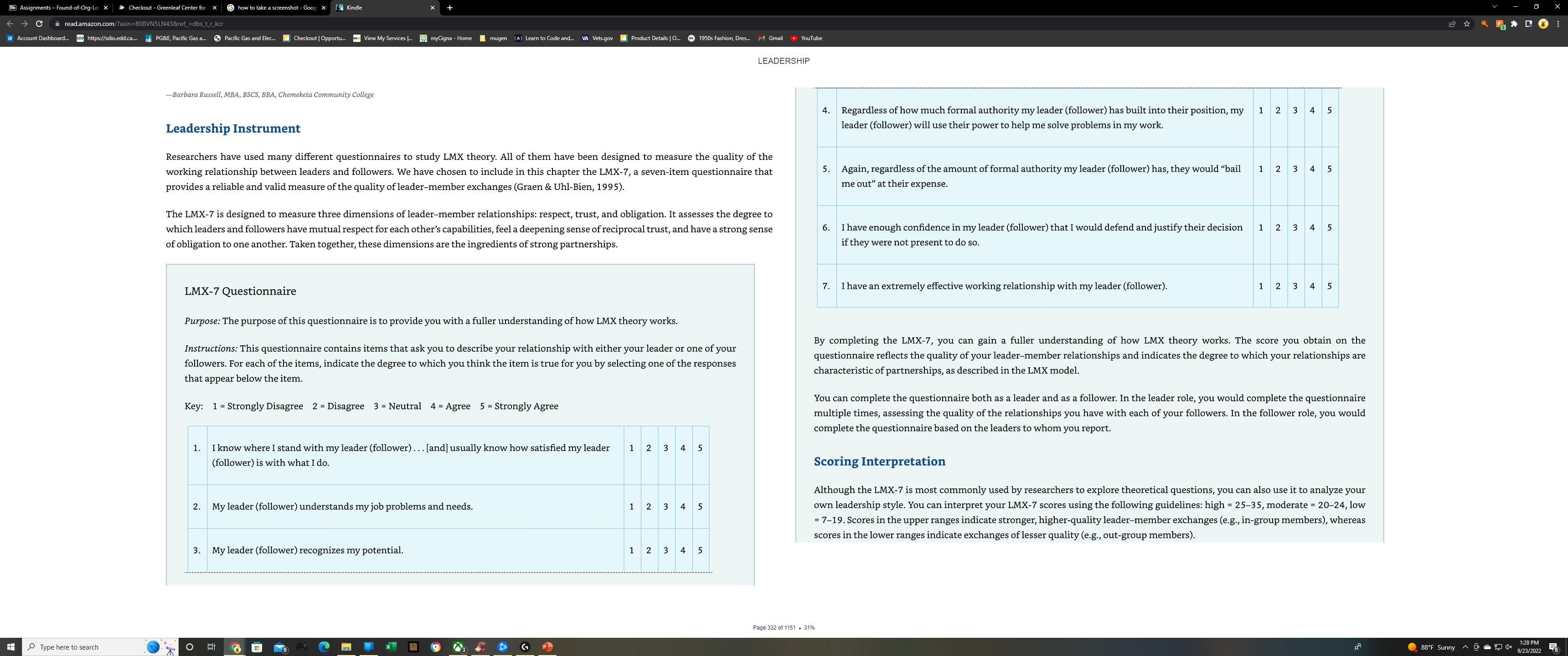Expand the tab search chevron
The image size is (1568, 656).
1494,7
